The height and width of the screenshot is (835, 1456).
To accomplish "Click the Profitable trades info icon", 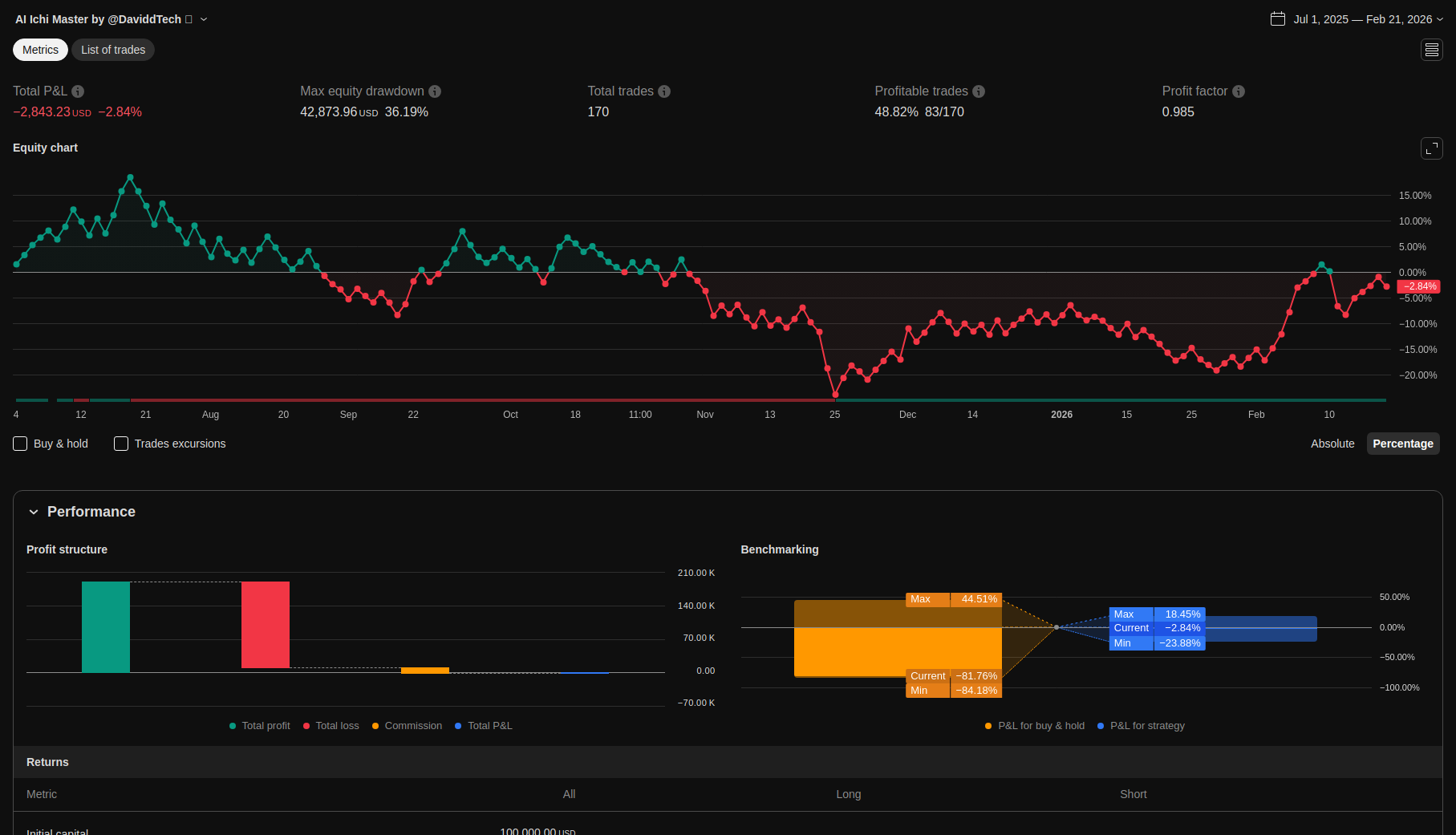I will (979, 91).
